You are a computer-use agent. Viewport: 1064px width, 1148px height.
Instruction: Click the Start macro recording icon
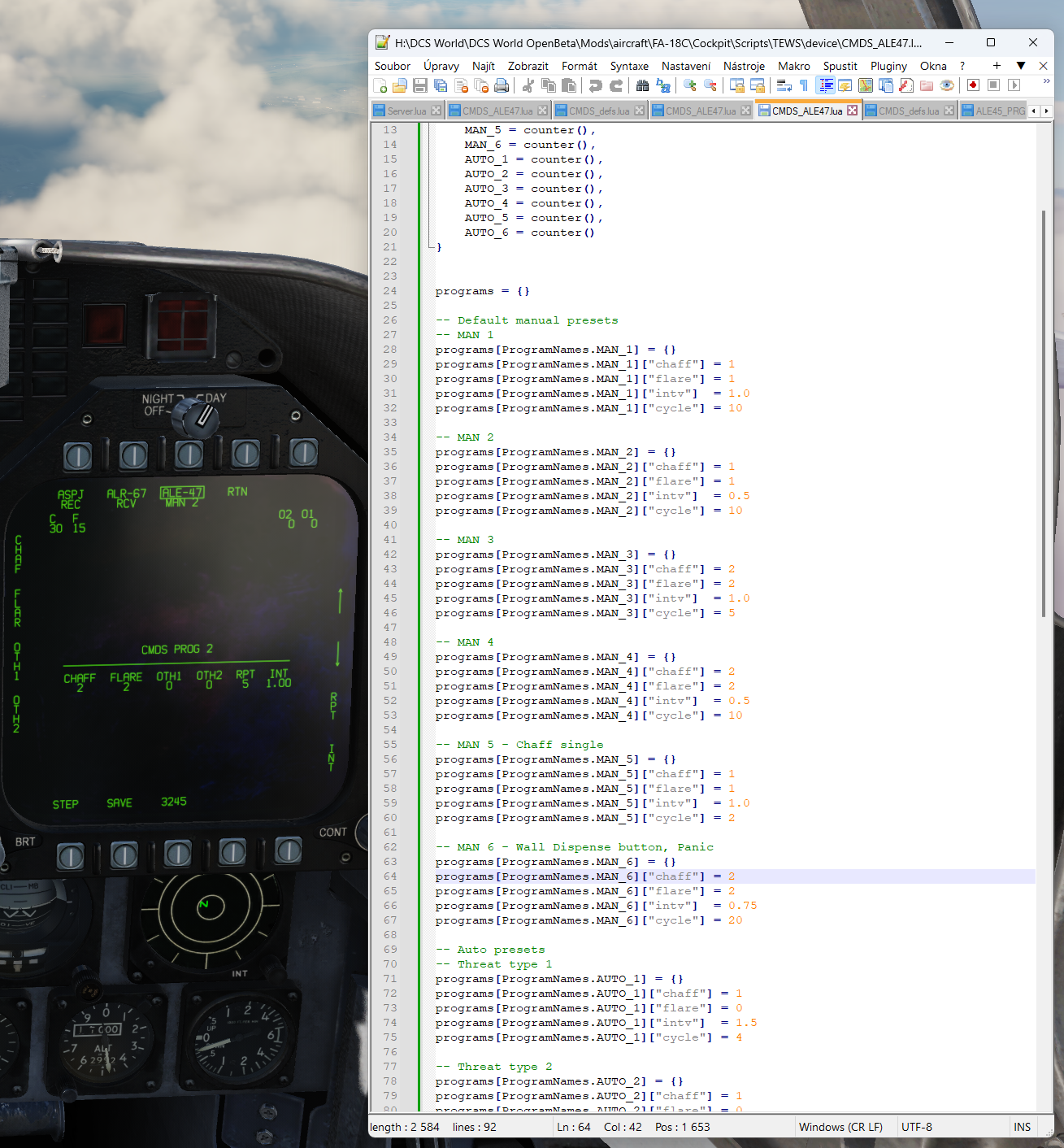973,85
